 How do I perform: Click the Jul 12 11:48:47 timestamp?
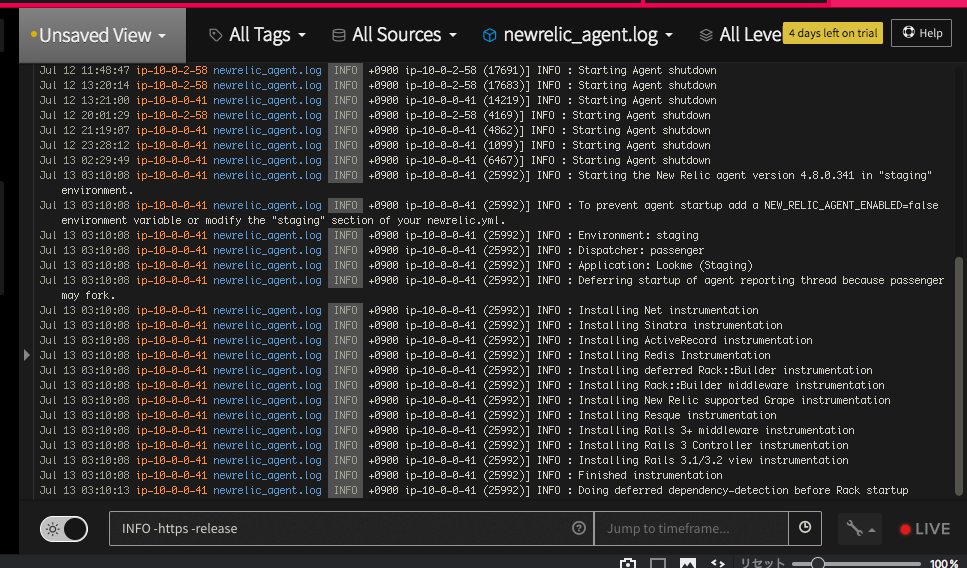(84, 70)
